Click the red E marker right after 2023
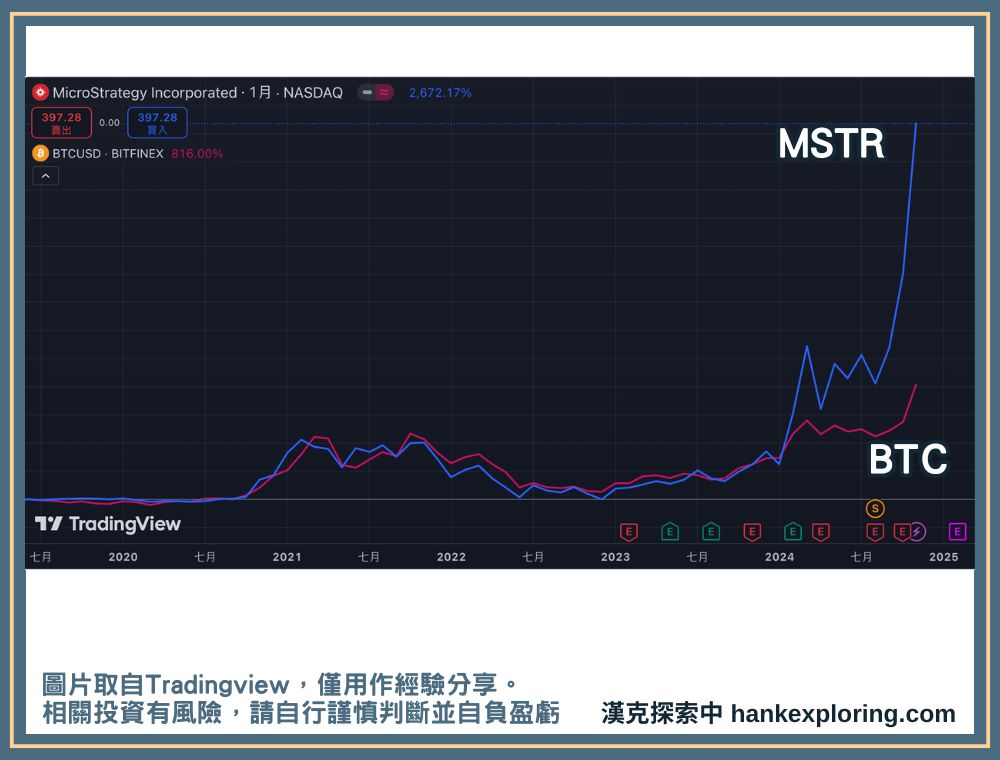Image resolution: width=1000 pixels, height=760 pixels. 629,532
